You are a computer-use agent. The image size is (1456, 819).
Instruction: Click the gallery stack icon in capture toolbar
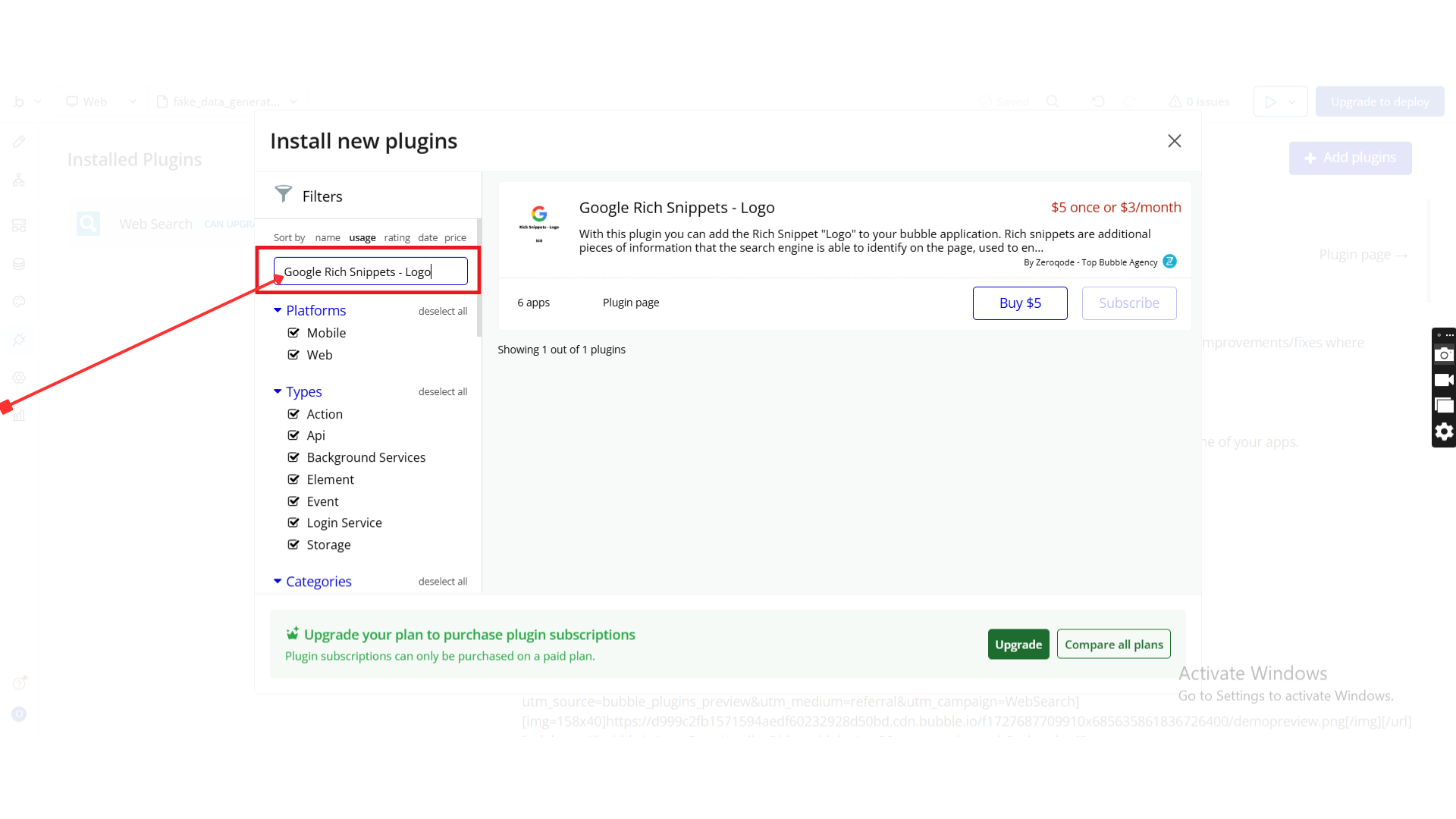coord(1444,406)
